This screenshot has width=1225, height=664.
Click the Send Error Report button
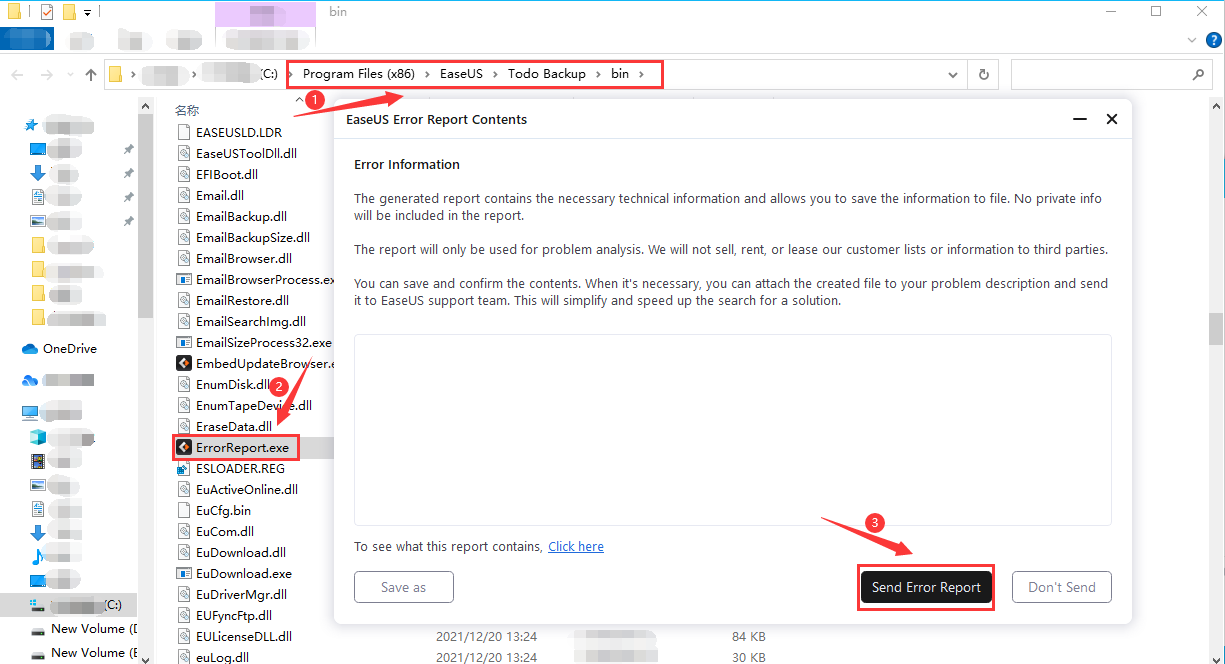(926, 587)
